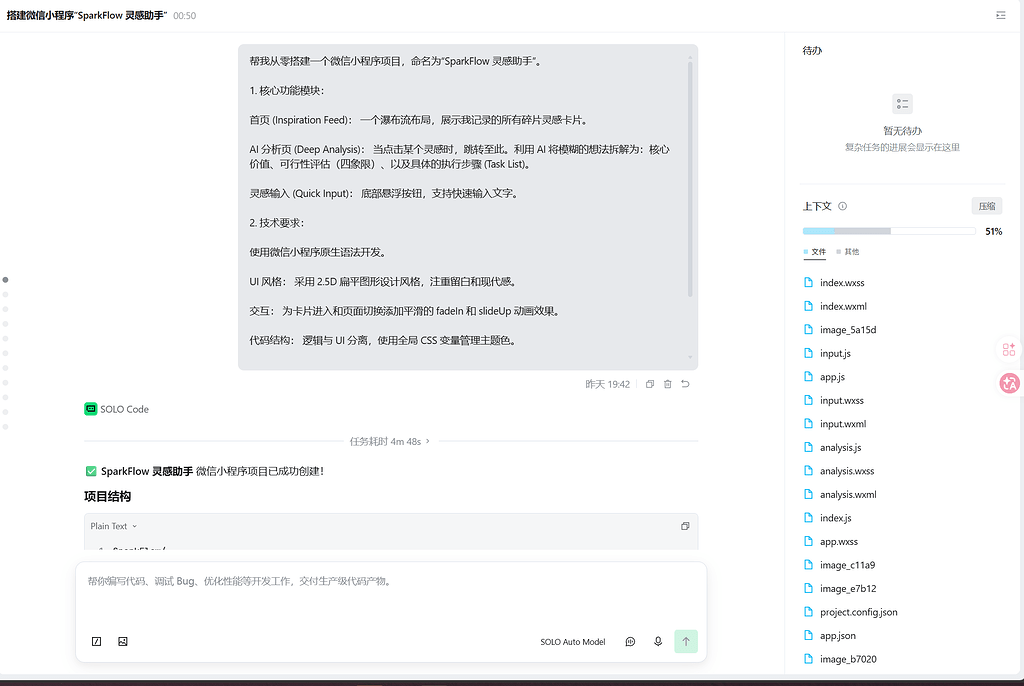Open the SOLO Auto Model selector
Viewport: 1024px width, 686px height.
(x=573, y=642)
